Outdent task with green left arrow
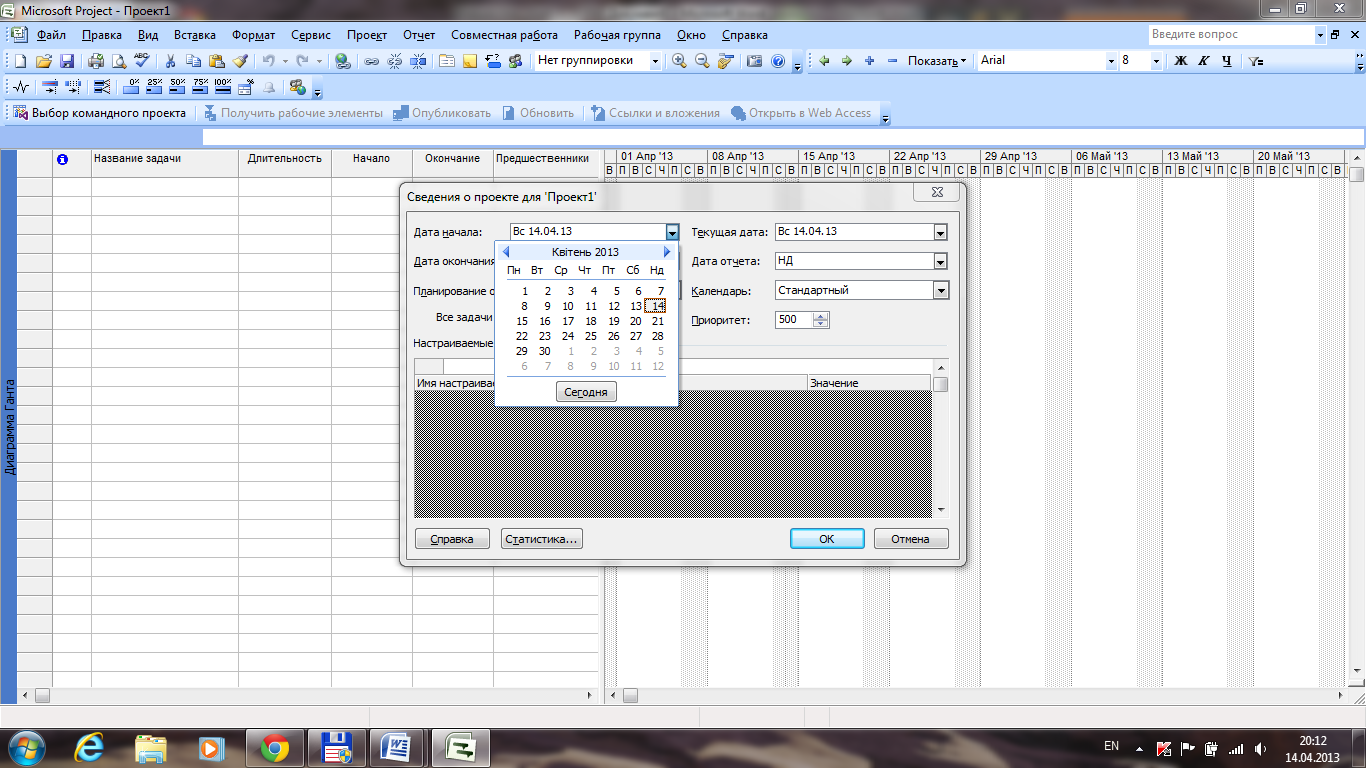Screen dimensions: 1366x768 824,61
